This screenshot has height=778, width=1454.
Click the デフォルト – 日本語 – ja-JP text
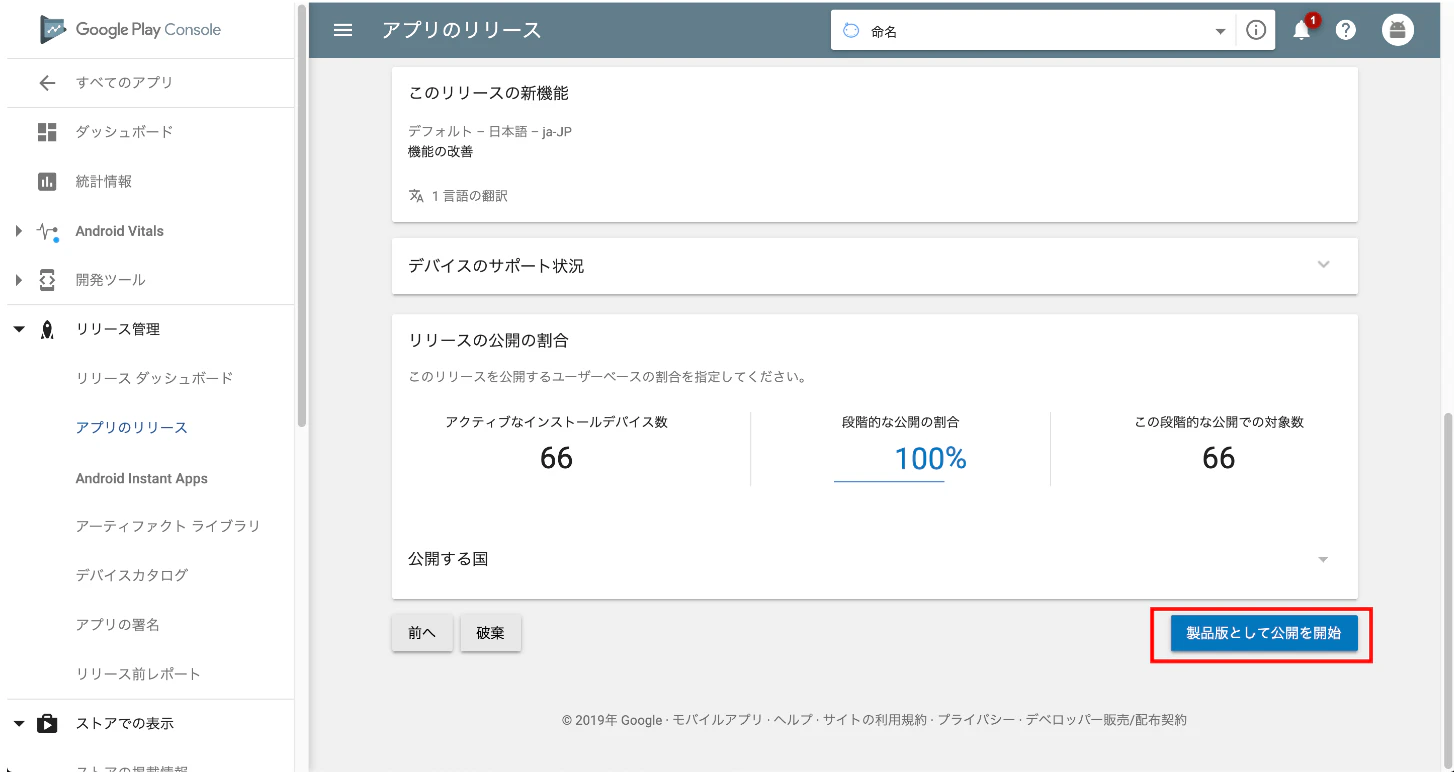pyautogui.click(x=490, y=132)
